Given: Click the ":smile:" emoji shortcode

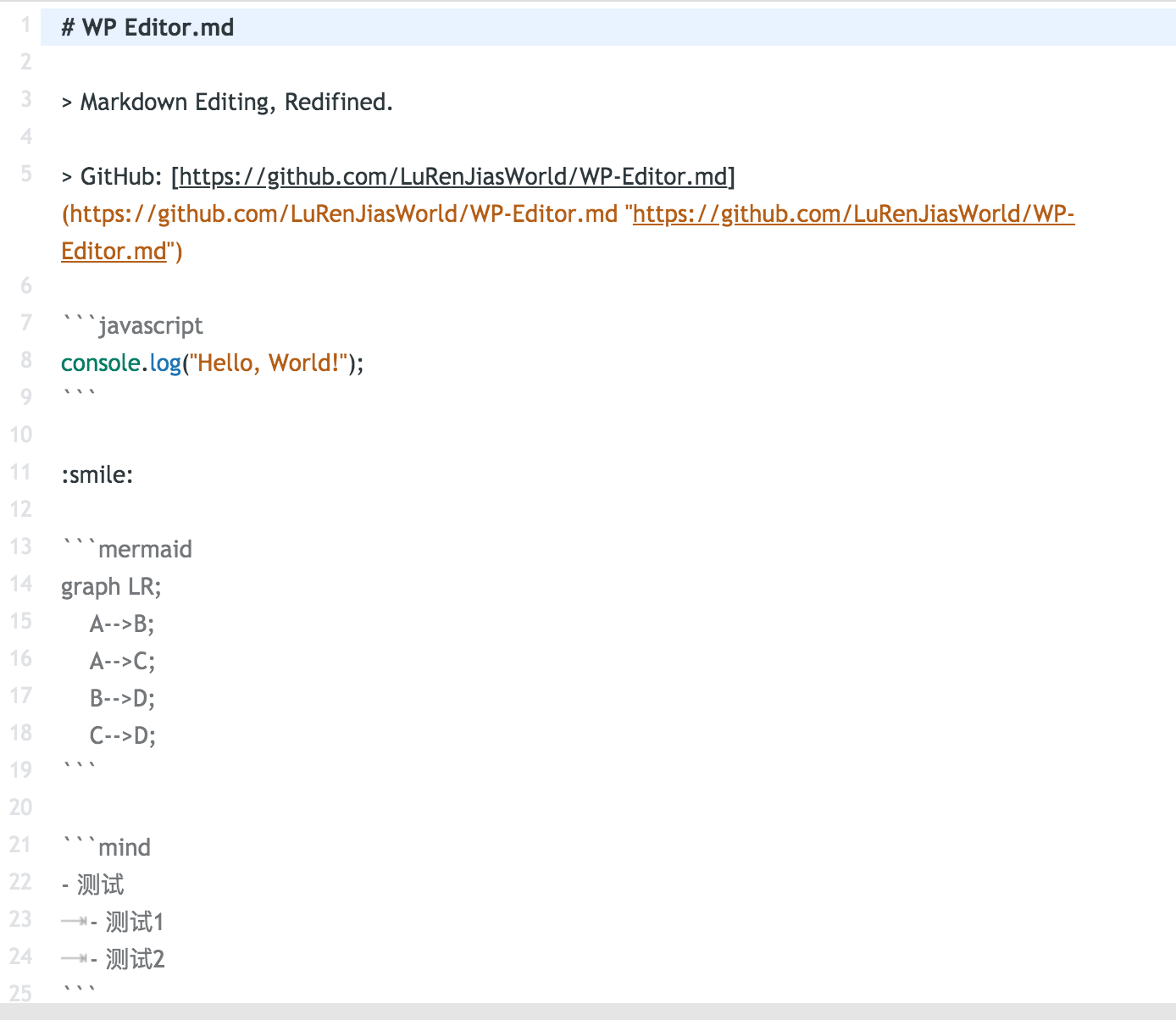Looking at the screenshot, I should pyautogui.click(x=97, y=474).
